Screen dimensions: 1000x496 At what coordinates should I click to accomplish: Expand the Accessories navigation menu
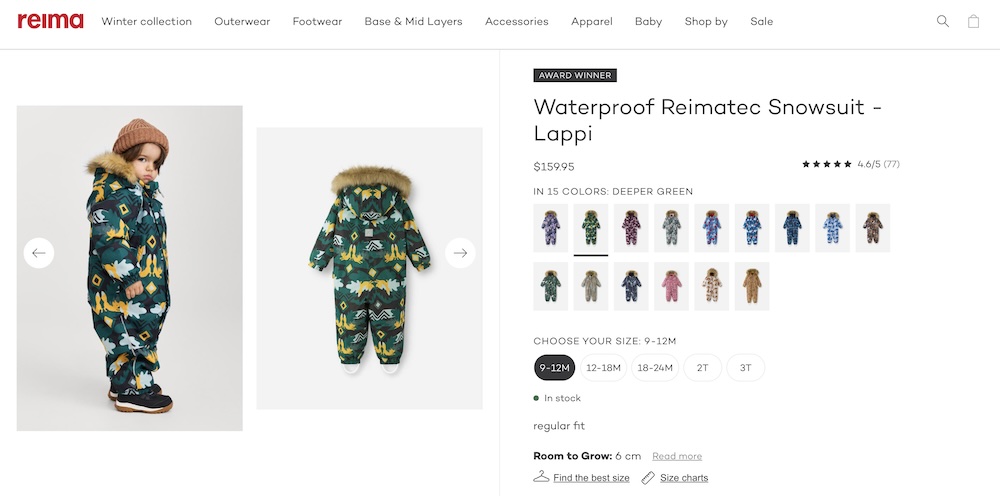(516, 21)
